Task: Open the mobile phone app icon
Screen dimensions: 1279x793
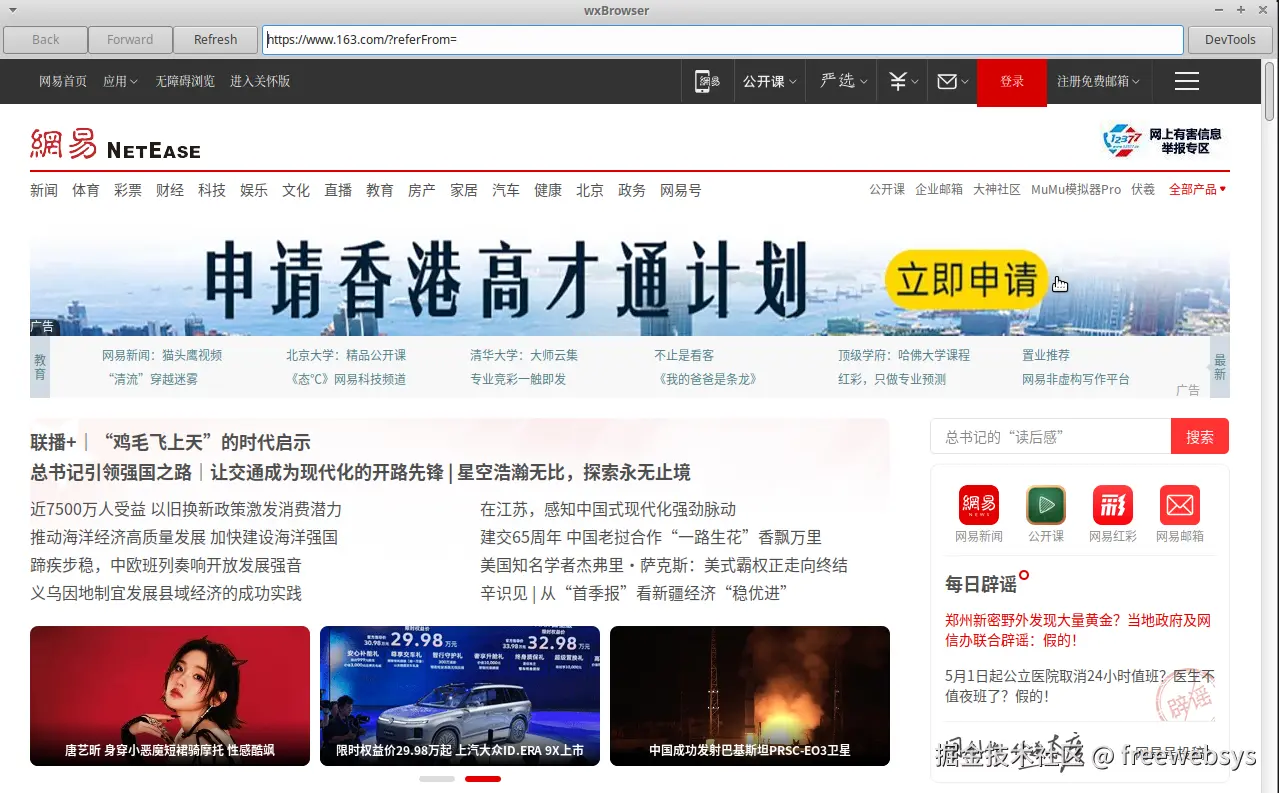Action: 708,81
